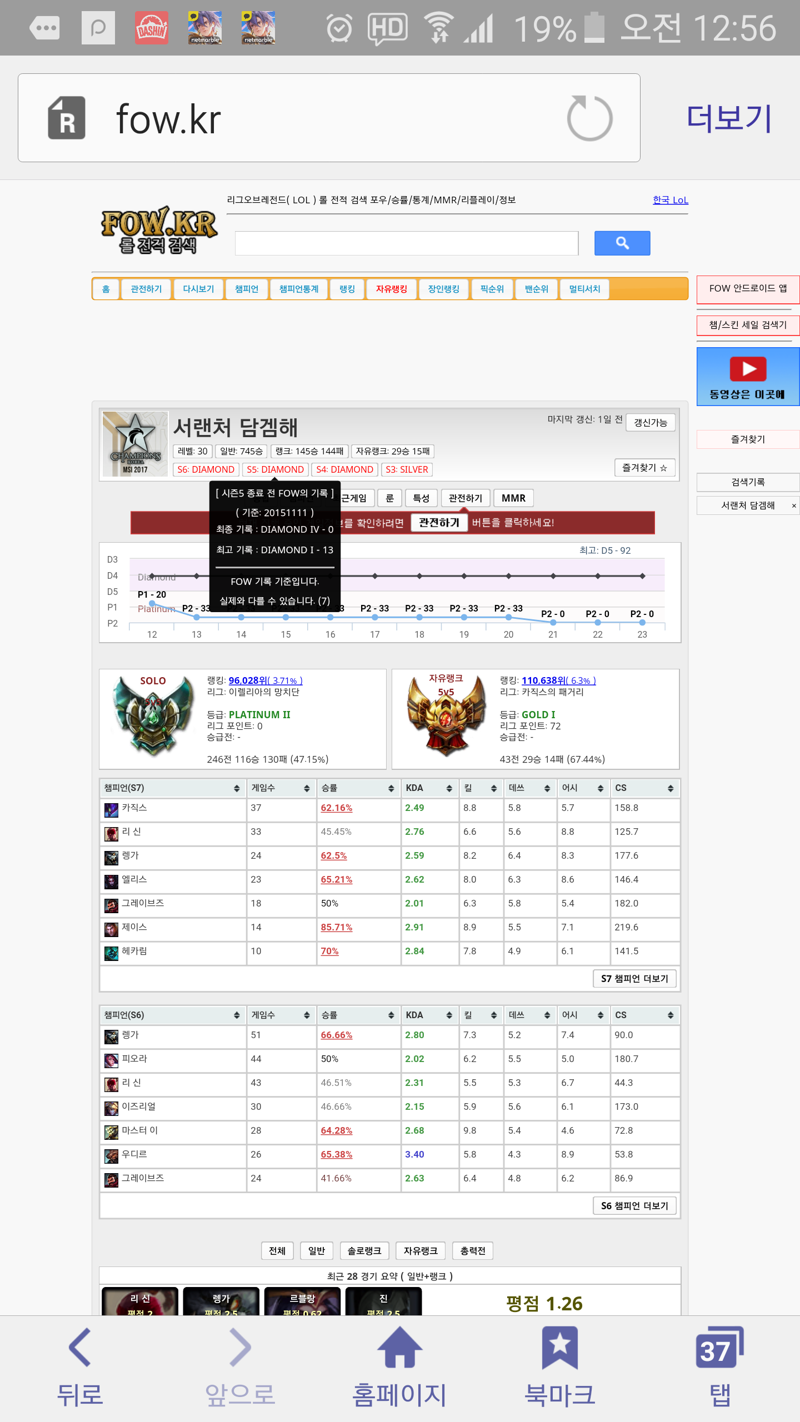Open the 홈 navigation tab
This screenshot has width=800, height=1422.
coord(106,289)
